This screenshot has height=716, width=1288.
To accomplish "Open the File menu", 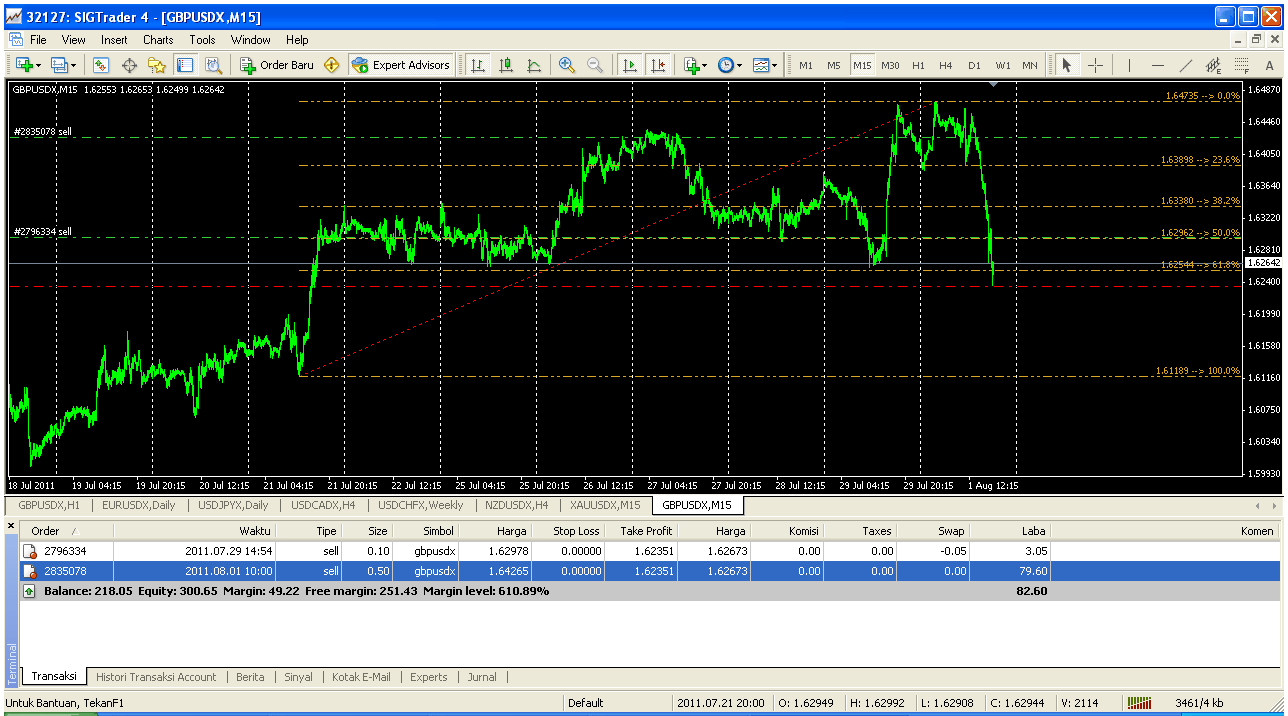I will pyautogui.click(x=38, y=40).
